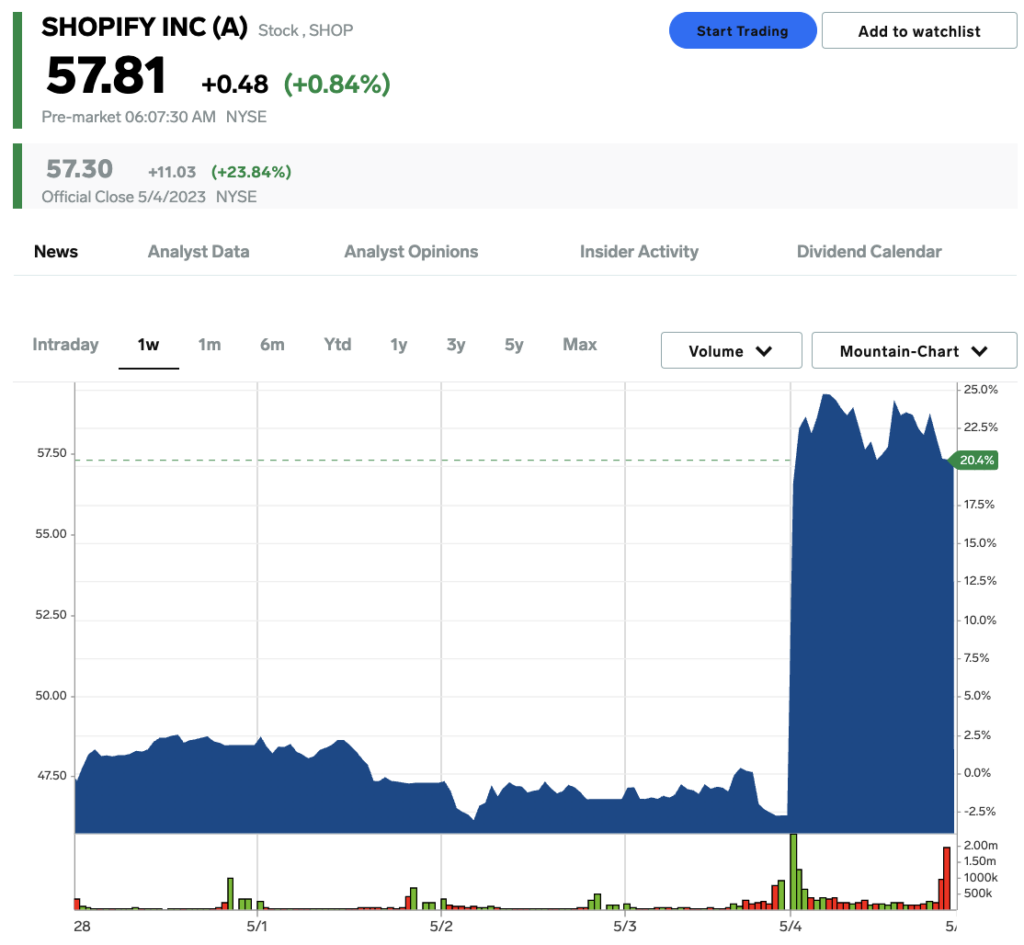View the Insider Activity tab
The image size is (1024, 945).
(639, 251)
